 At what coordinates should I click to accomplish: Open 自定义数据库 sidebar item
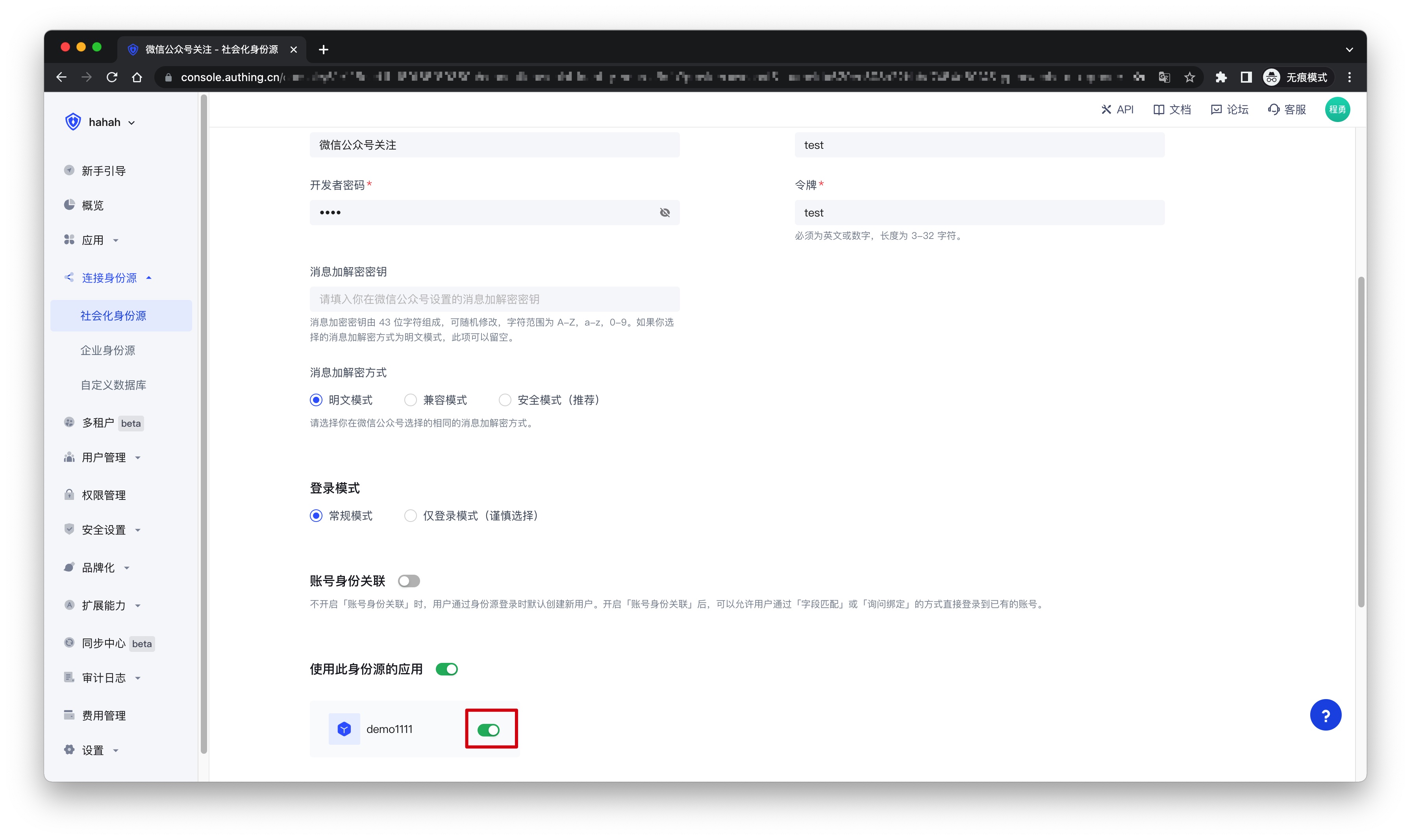pyautogui.click(x=113, y=385)
